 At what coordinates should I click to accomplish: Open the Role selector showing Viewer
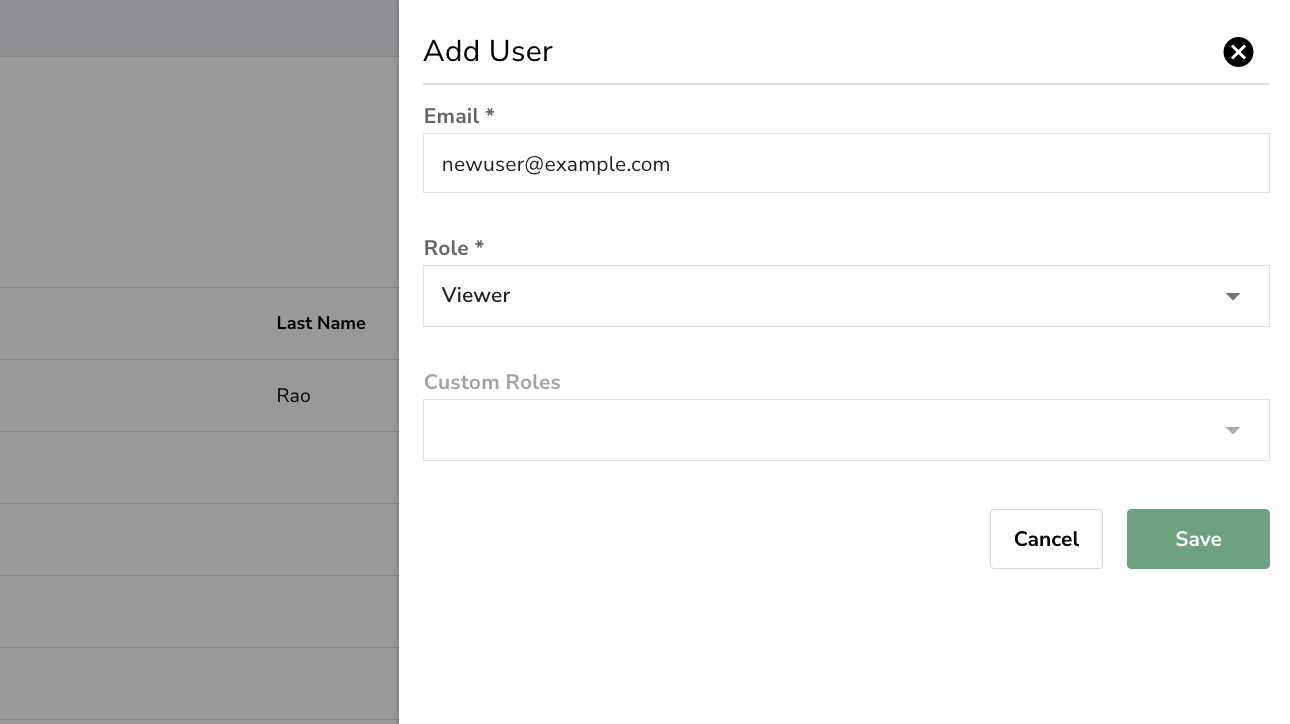pos(846,296)
